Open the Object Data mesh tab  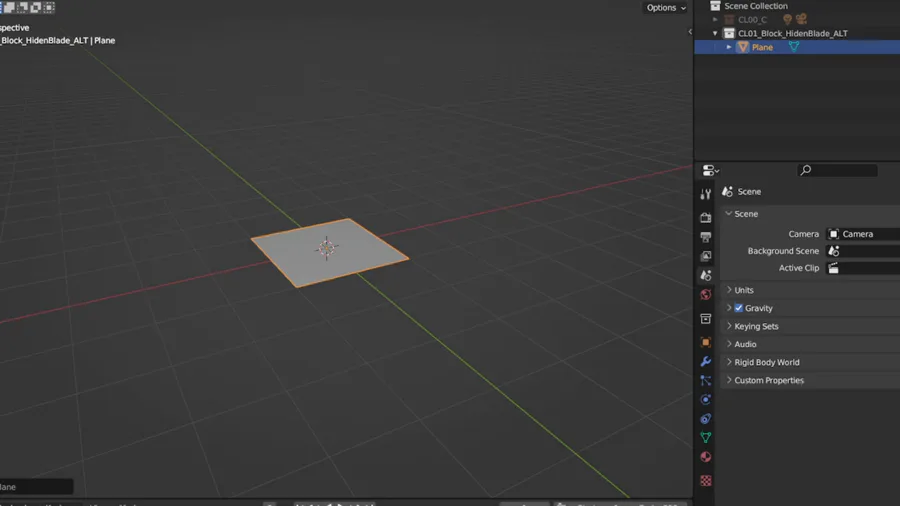pos(705,438)
